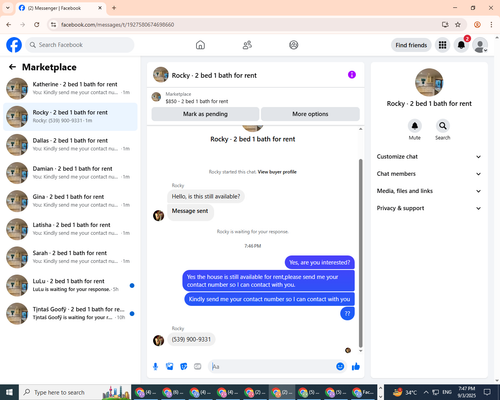
Task: Open the purple conversation information icon
Action: [x=352, y=75]
